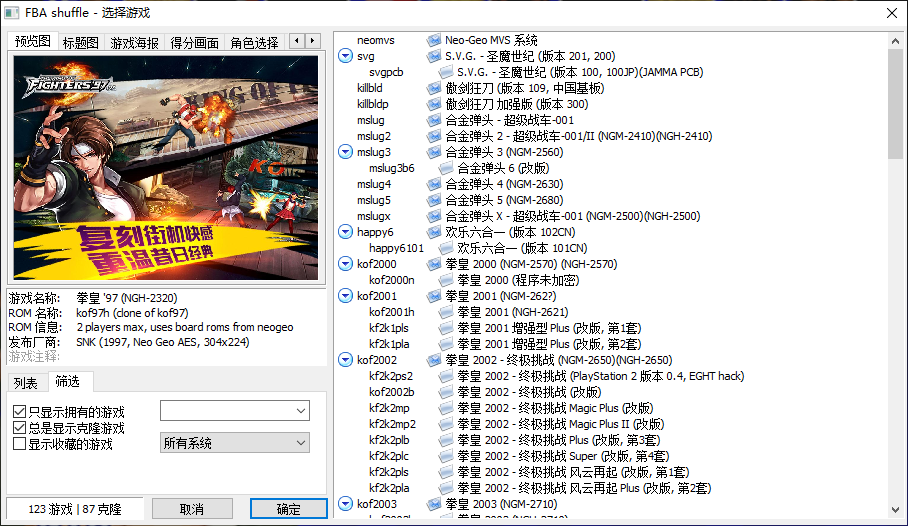The height and width of the screenshot is (526, 908).
Task: Toggle 总是显示克隆游戏 checkbox
Action: 20,428
